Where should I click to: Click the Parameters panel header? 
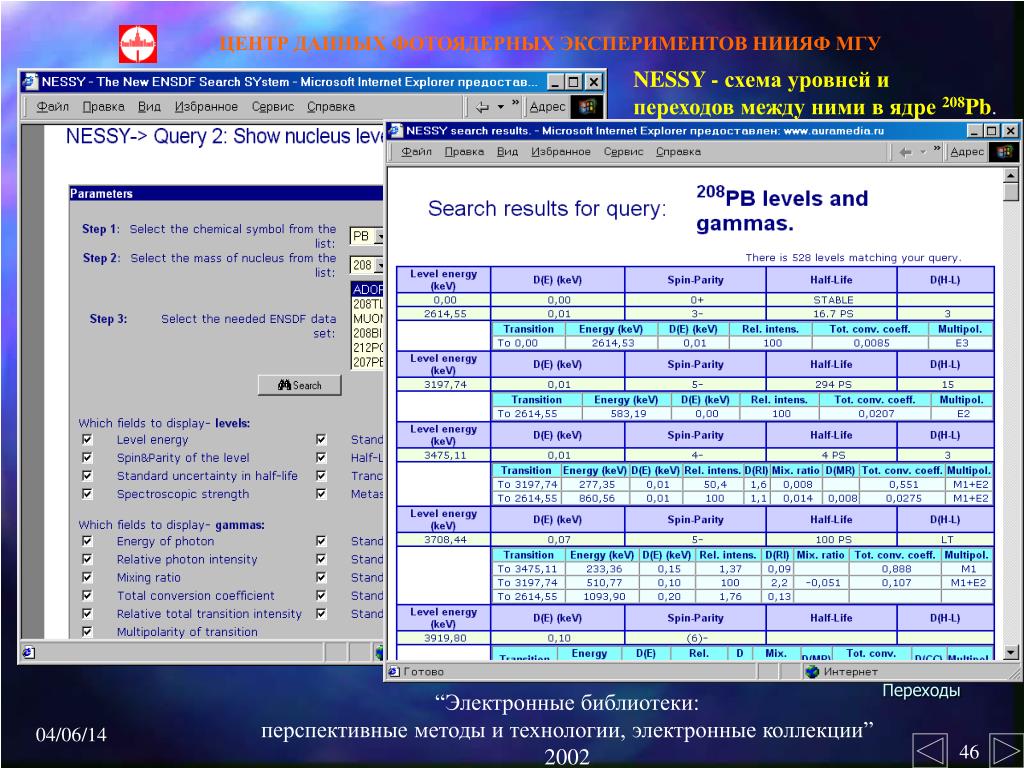[226, 193]
